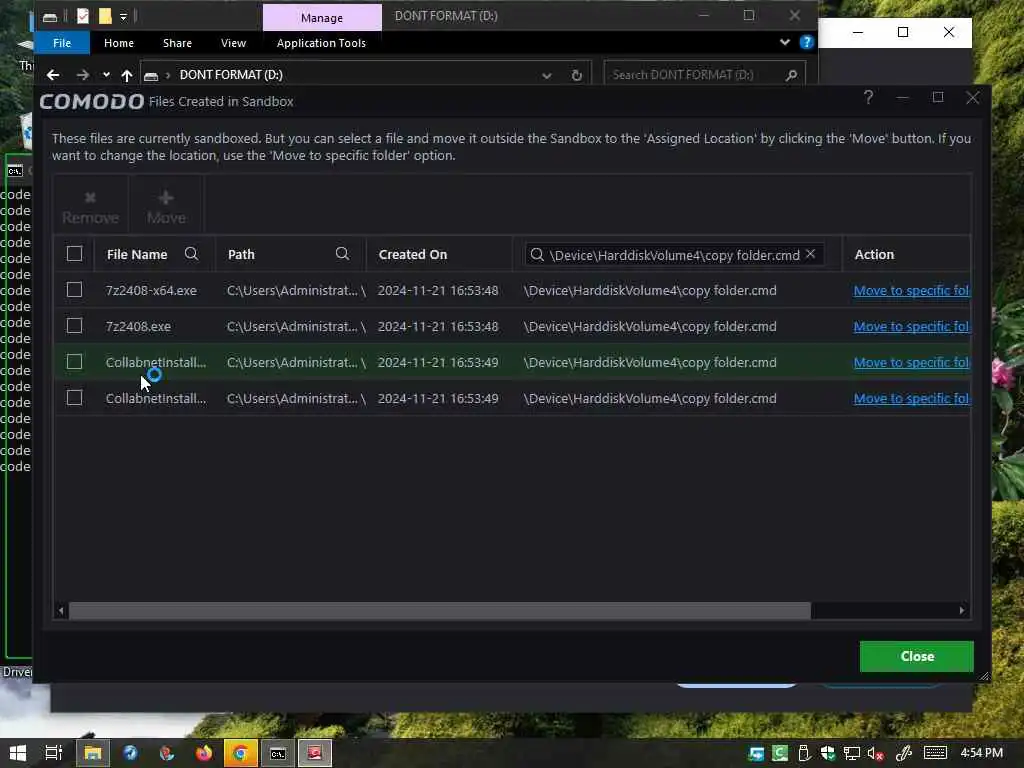Switch to Command Prompt taskbar window
1024x768 pixels.
278,753
